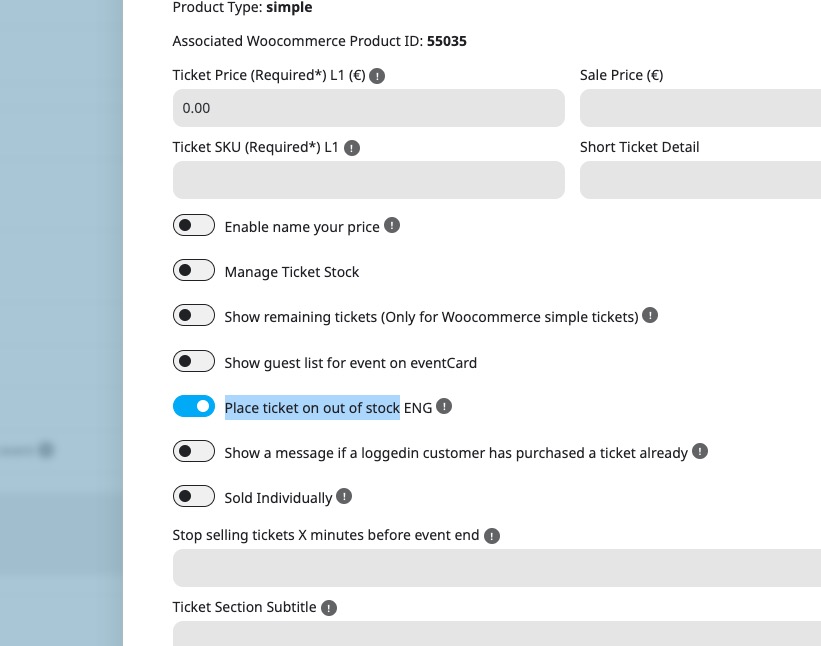Toggle loggedin customer purchased message switch
The height and width of the screenshot is (646, 821).
pyautogui.click(x=194, y=451)
